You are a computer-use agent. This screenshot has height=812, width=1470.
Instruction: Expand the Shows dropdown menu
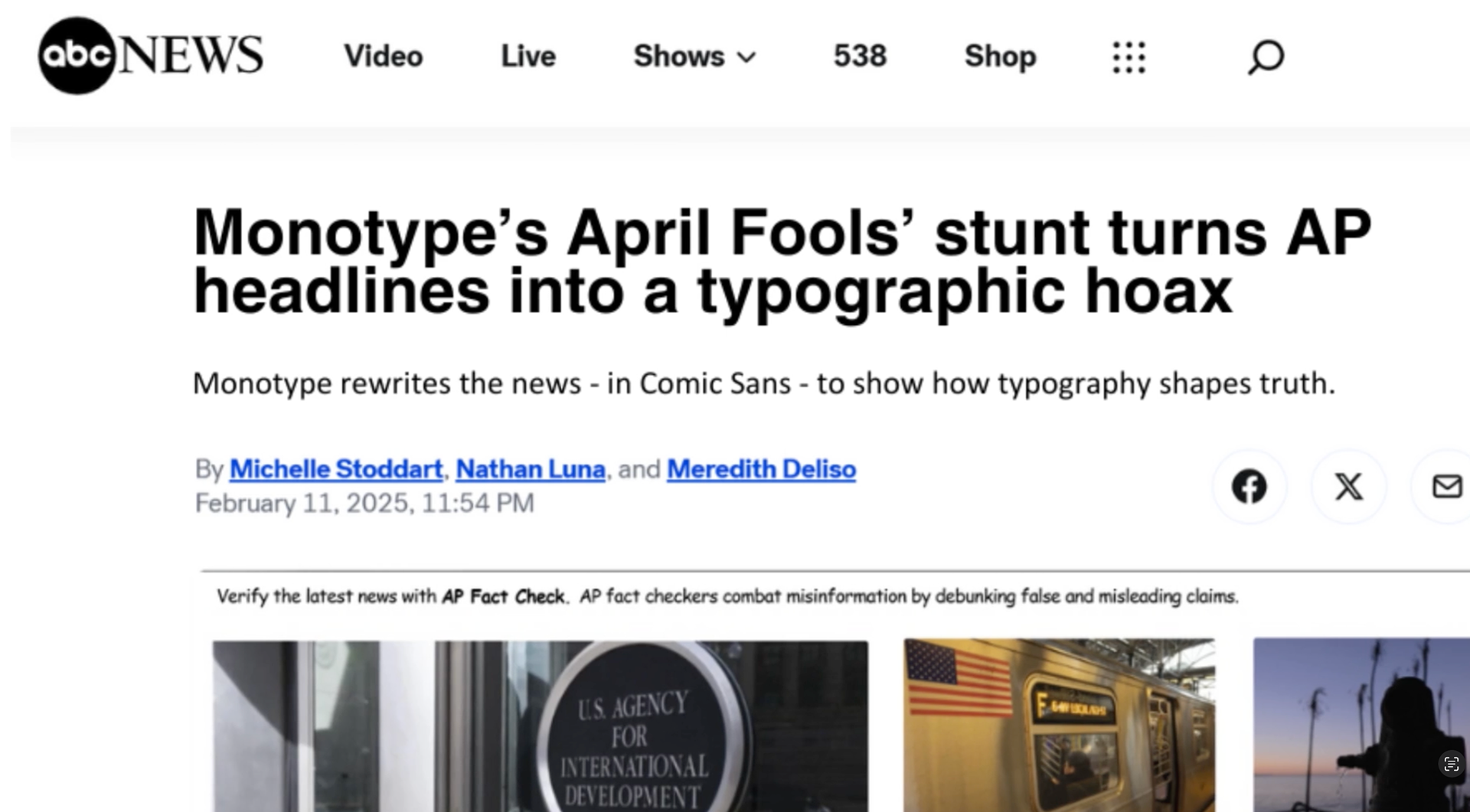pyautogui.click(x=694, y=57)
